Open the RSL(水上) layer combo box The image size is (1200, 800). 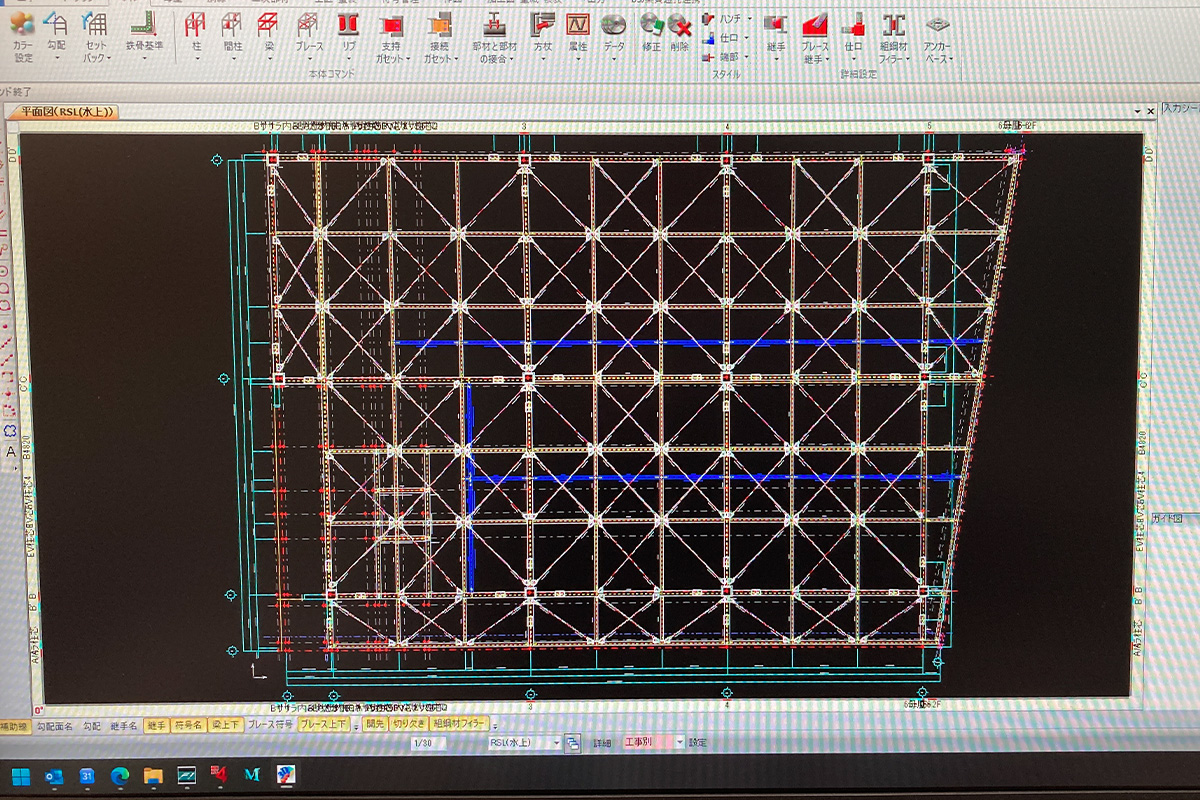[524, 743]
